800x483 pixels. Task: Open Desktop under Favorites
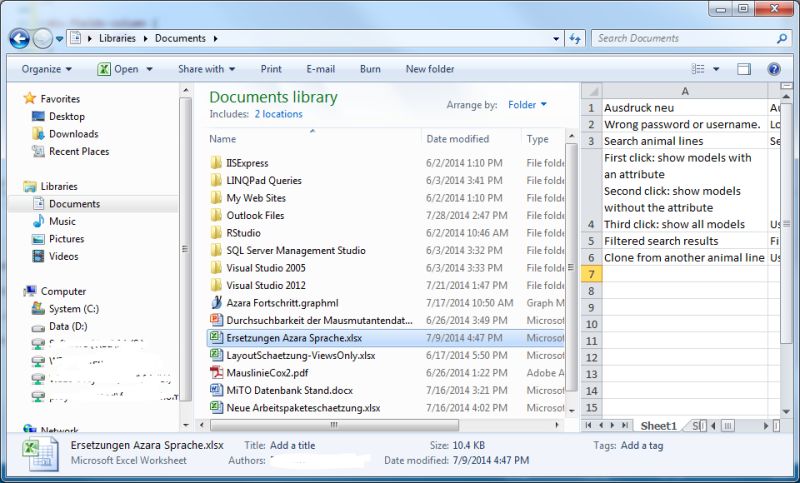67,116
